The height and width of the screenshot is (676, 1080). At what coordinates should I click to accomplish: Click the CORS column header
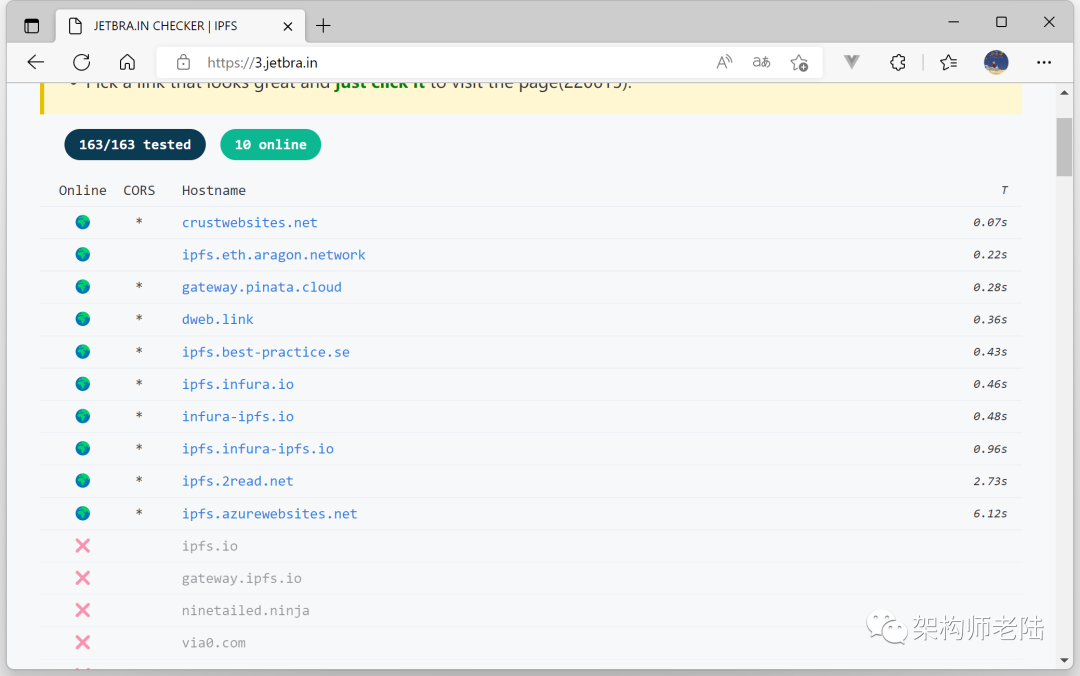coord(139,190)
